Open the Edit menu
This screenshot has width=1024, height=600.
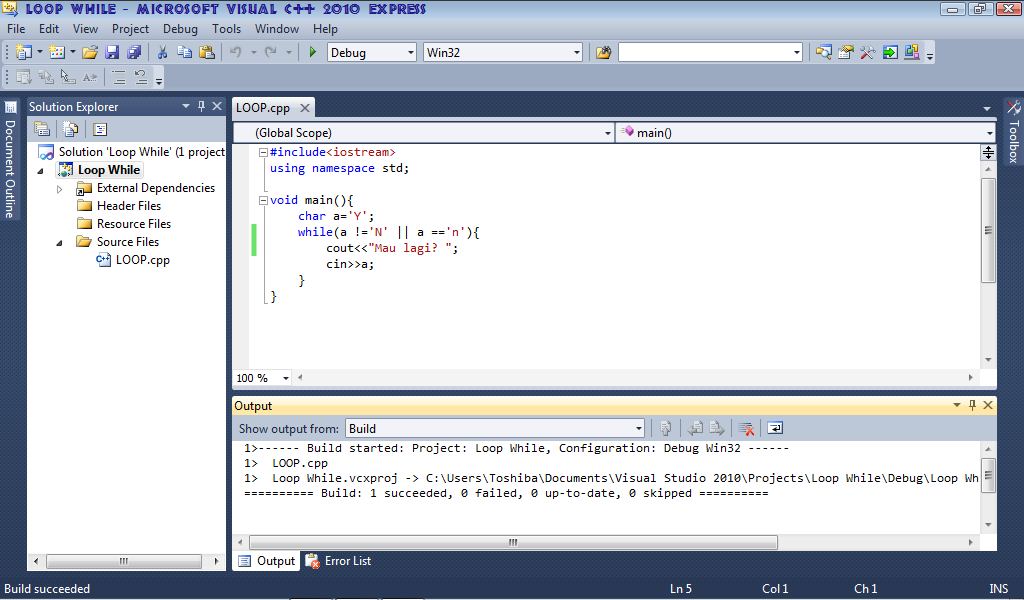49,29
